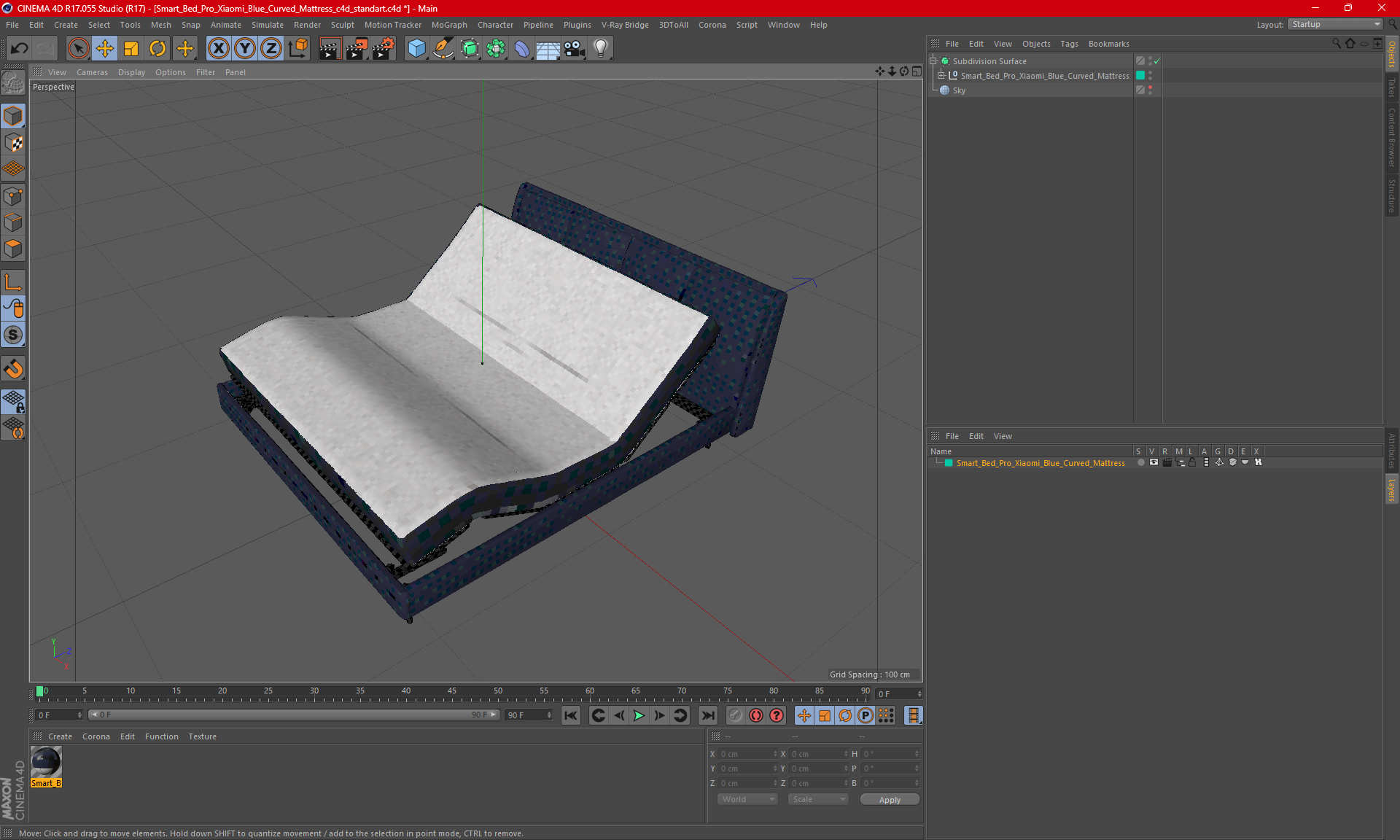Click the Apply button in coordinates

890,800
